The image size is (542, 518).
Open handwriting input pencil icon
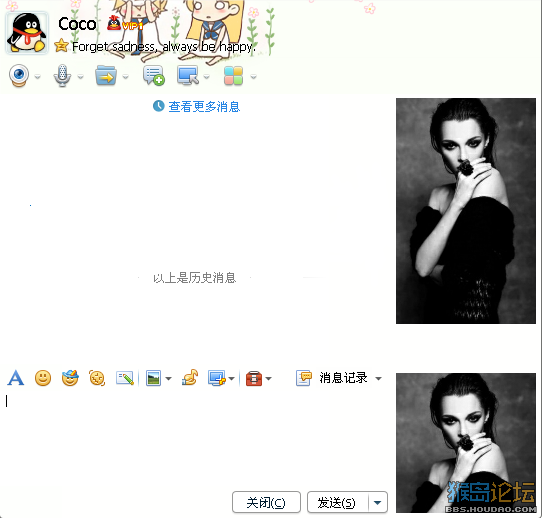[125, 378]
